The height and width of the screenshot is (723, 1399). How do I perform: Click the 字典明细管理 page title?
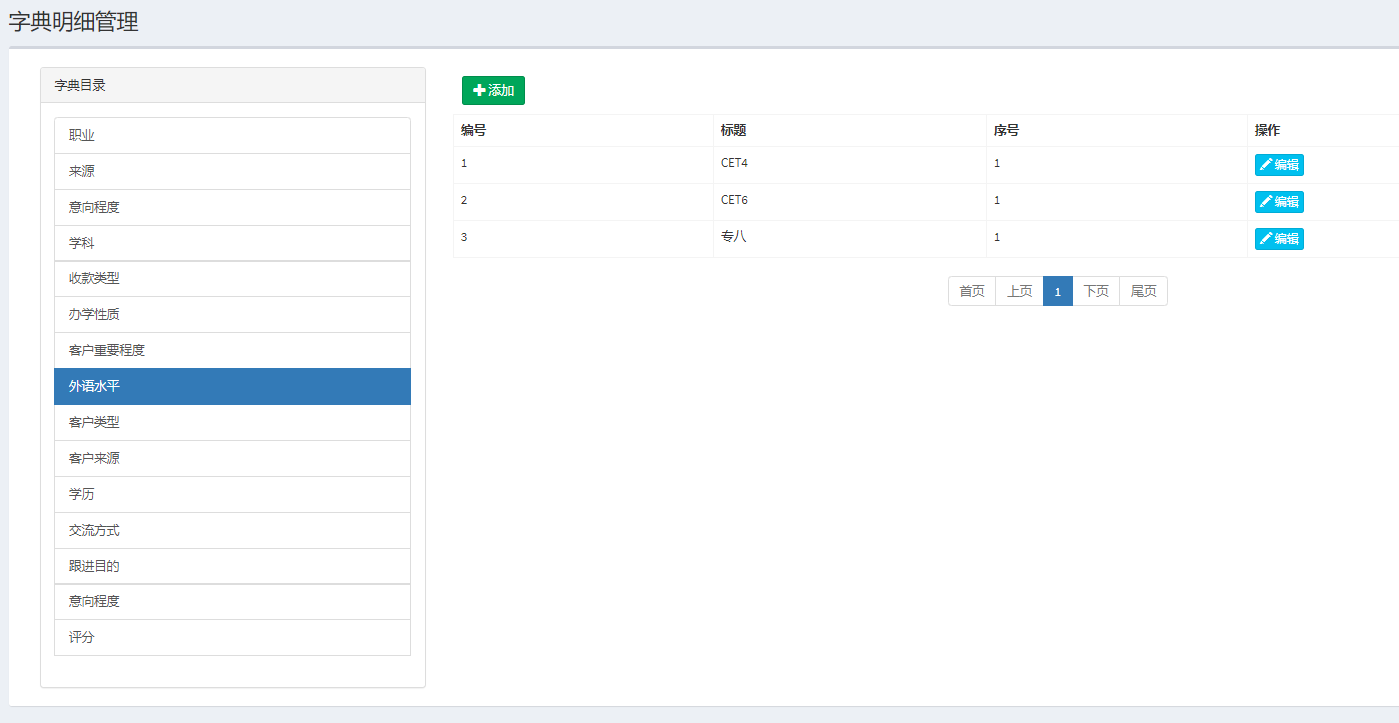click(74, 22)
